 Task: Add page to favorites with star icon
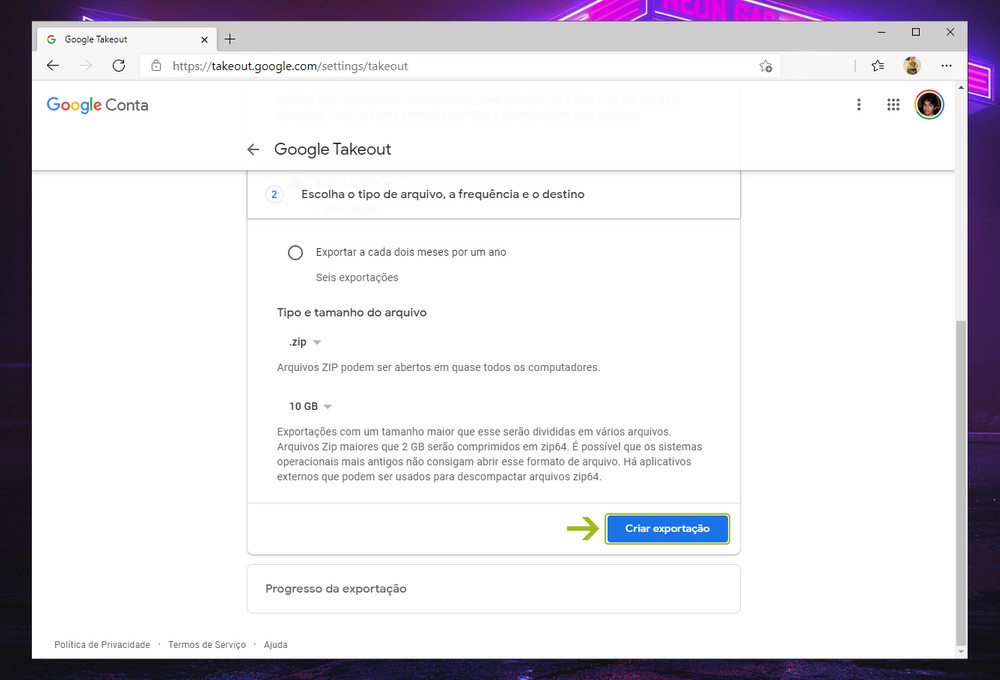[x=765, y=66]
